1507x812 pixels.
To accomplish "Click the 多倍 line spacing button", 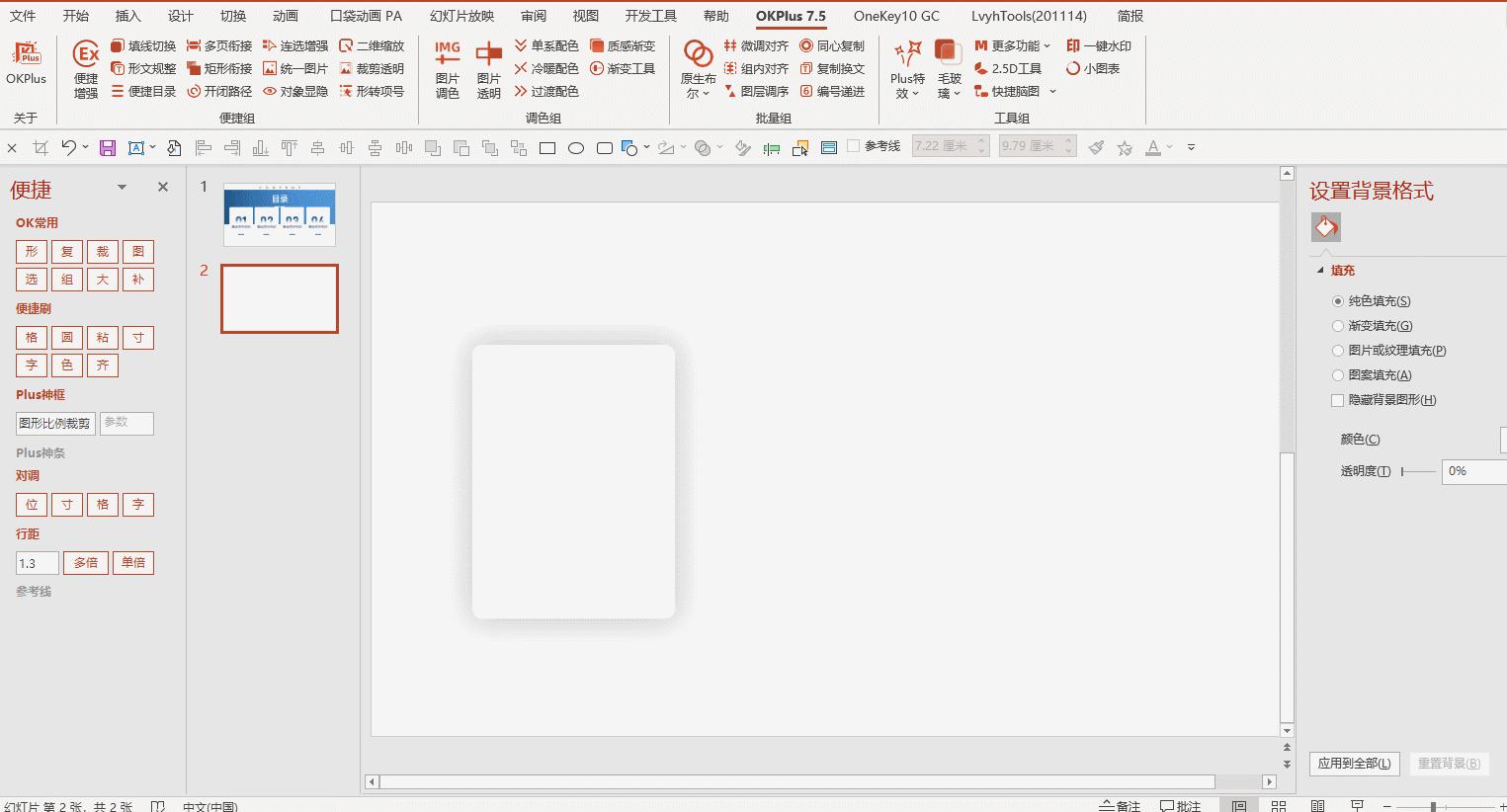I will click(x=86, y=563).
